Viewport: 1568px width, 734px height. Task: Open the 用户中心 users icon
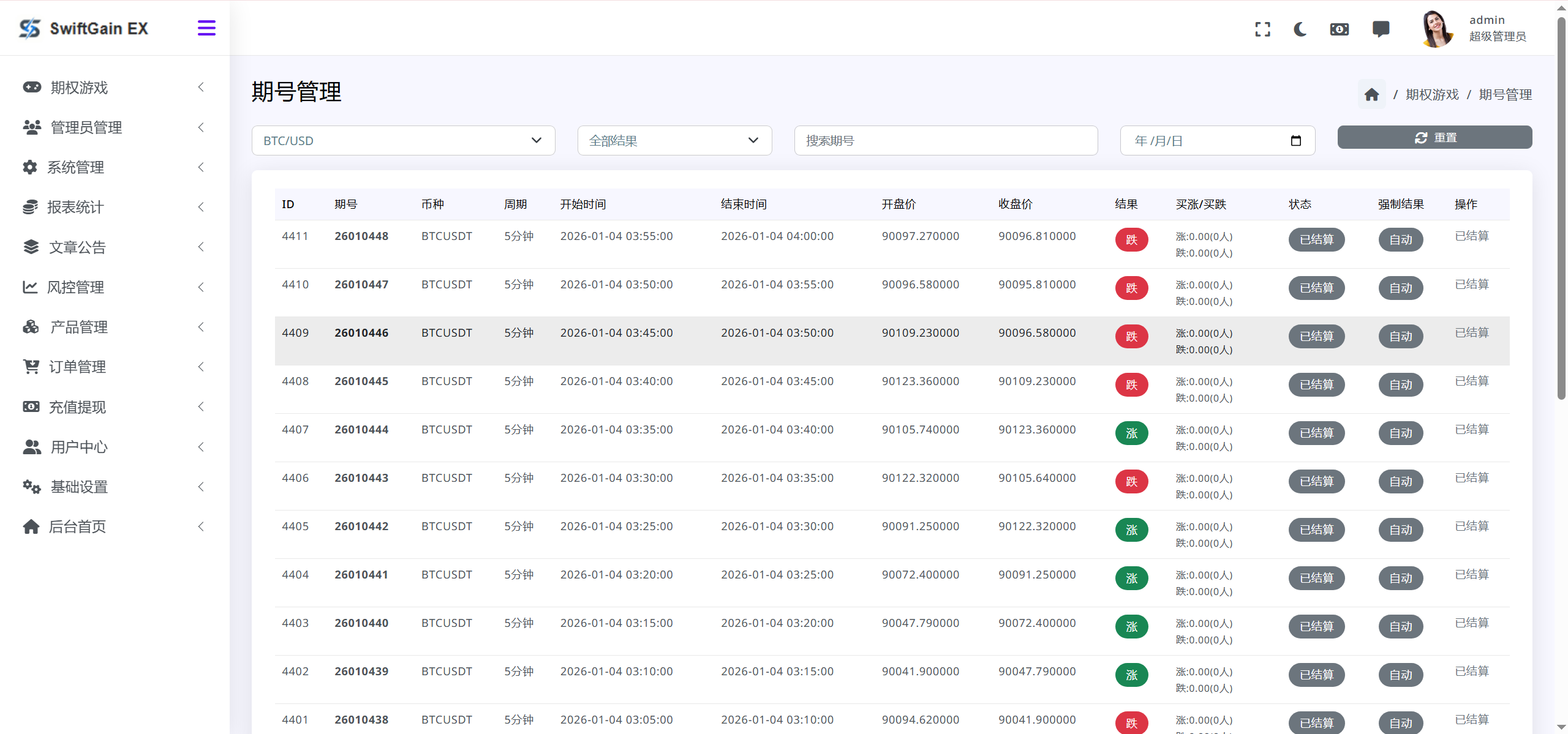pyautogui.click(x=31, y=446)
